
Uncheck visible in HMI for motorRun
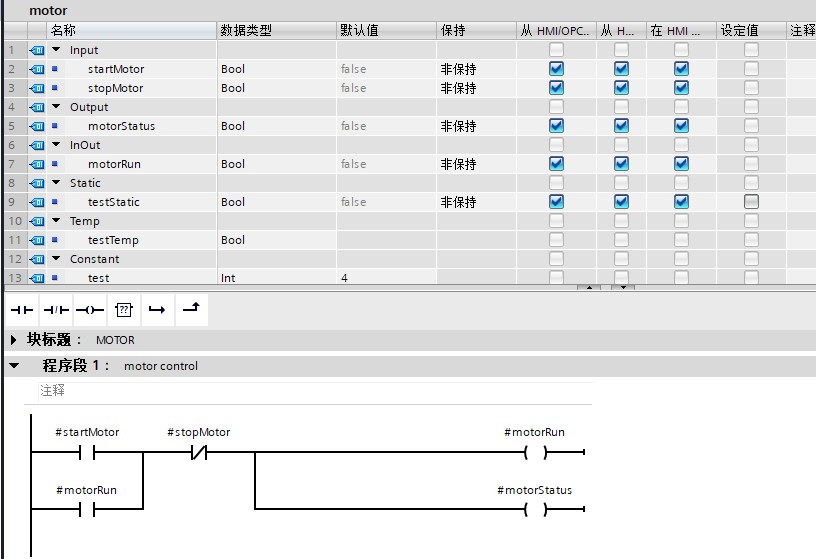[681, 164]
